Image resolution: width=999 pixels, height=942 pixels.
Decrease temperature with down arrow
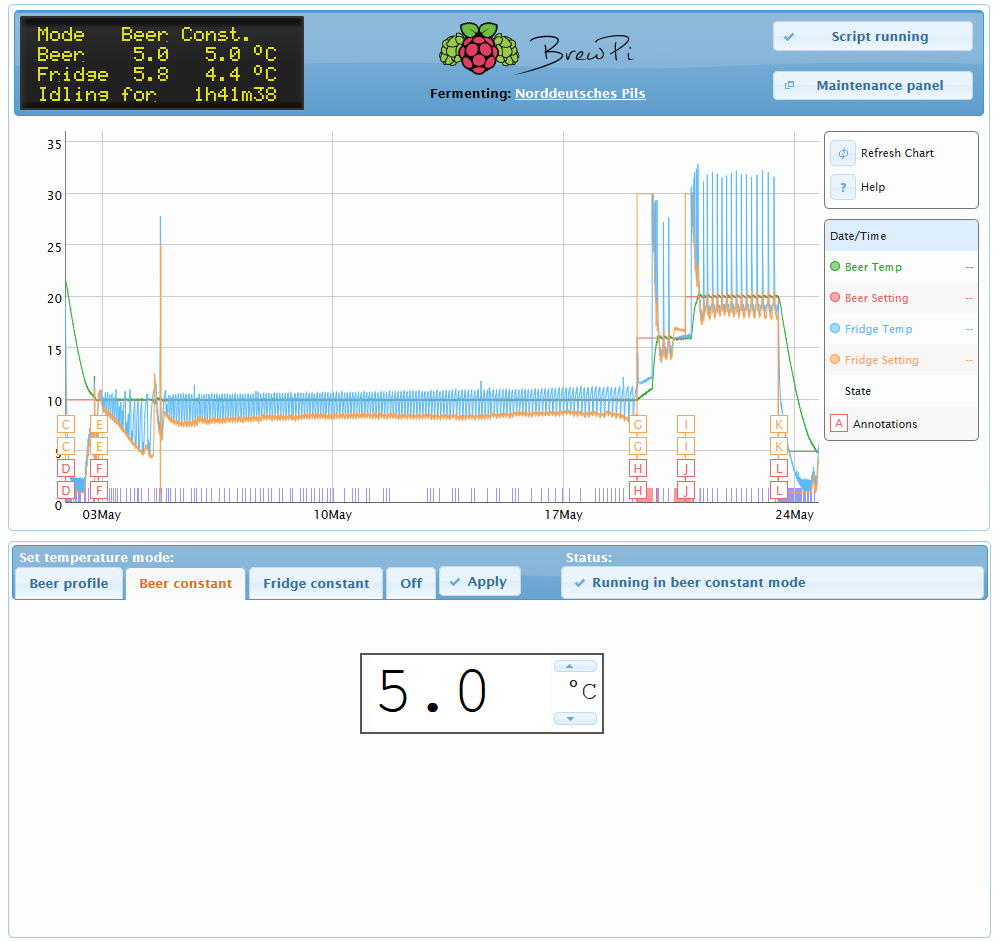(x=575, y=719)
